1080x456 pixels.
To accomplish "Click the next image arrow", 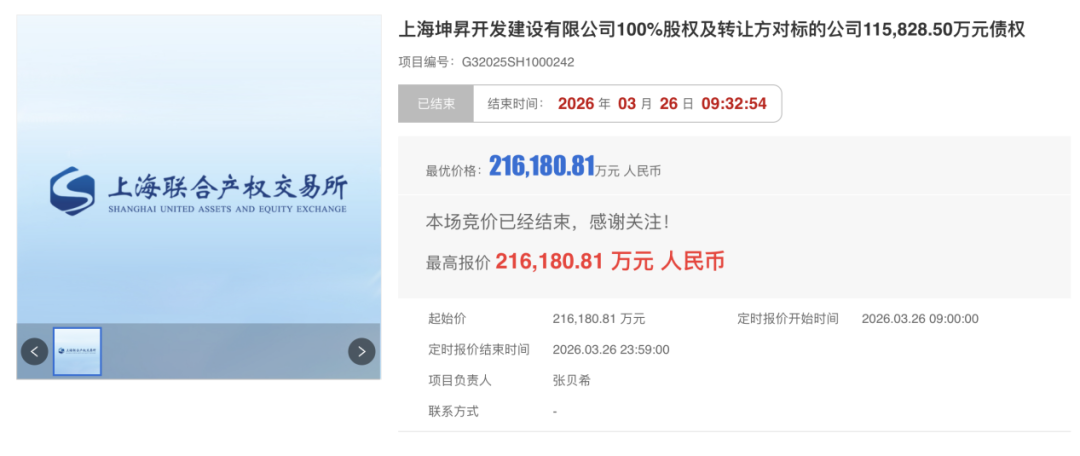I will click(361, 351).
